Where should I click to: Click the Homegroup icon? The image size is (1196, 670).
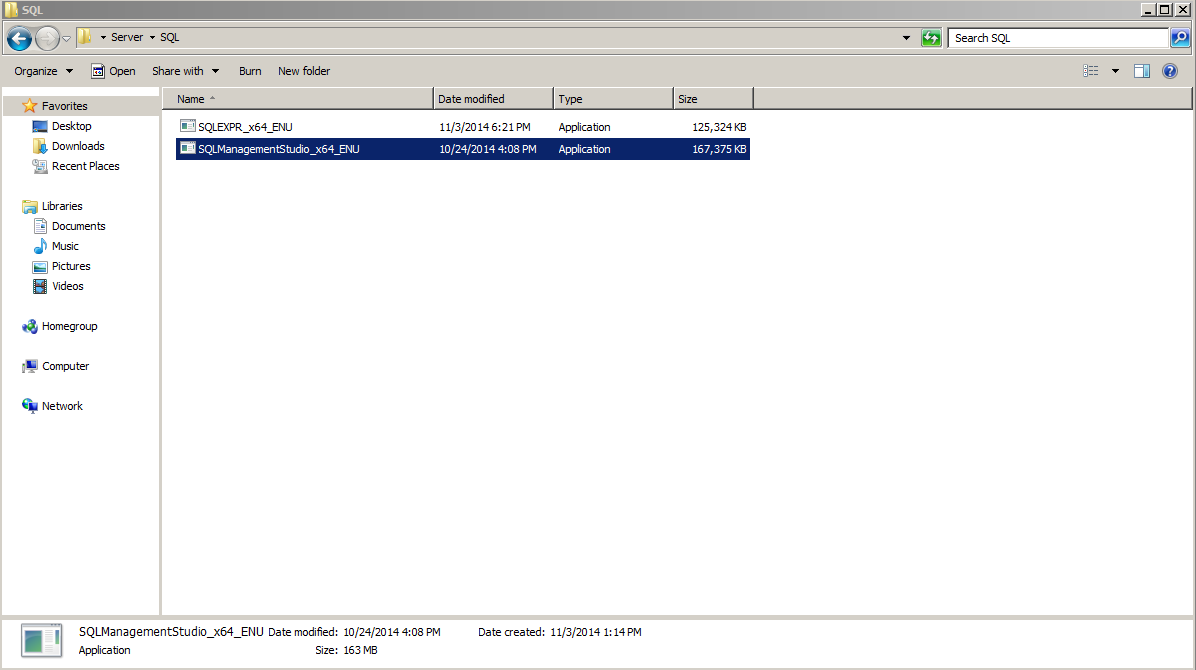click(30, 326)
